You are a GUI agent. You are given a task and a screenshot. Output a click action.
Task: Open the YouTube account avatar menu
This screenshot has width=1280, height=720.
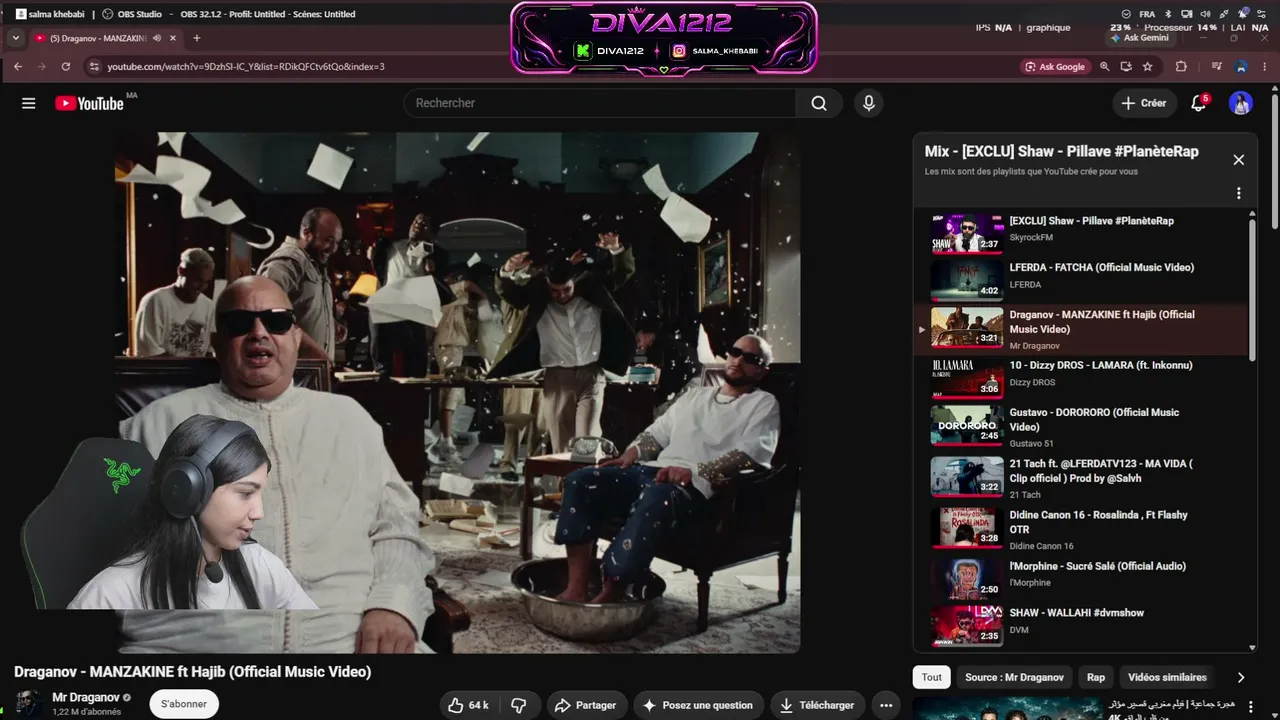1241,103
